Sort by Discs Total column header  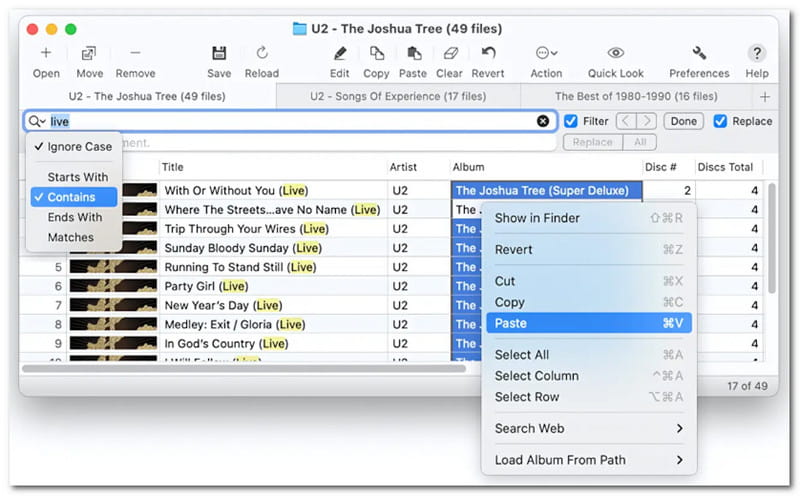(x=729, y=167)
